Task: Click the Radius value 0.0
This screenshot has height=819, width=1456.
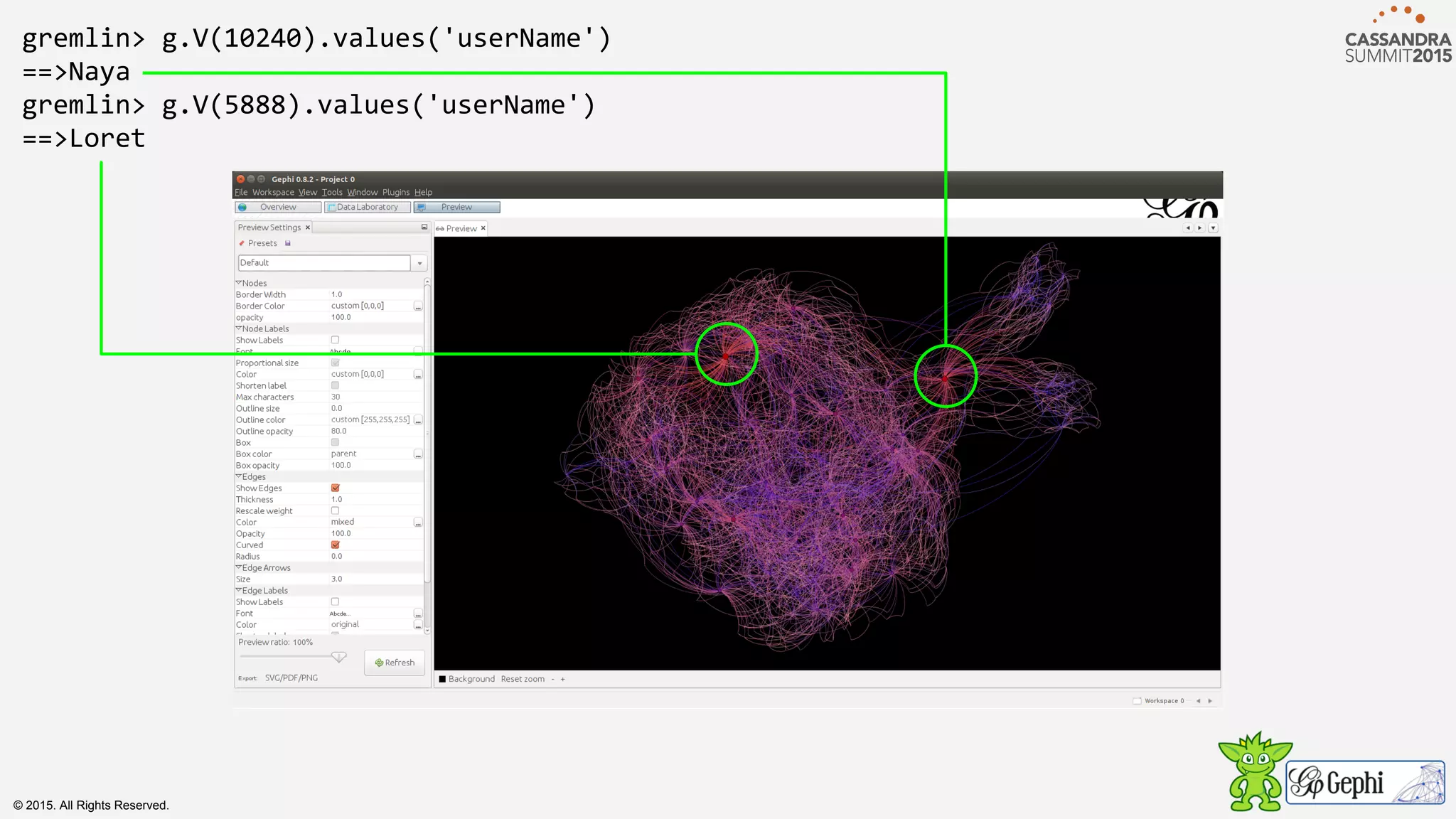Action: (x=337, y=557)
